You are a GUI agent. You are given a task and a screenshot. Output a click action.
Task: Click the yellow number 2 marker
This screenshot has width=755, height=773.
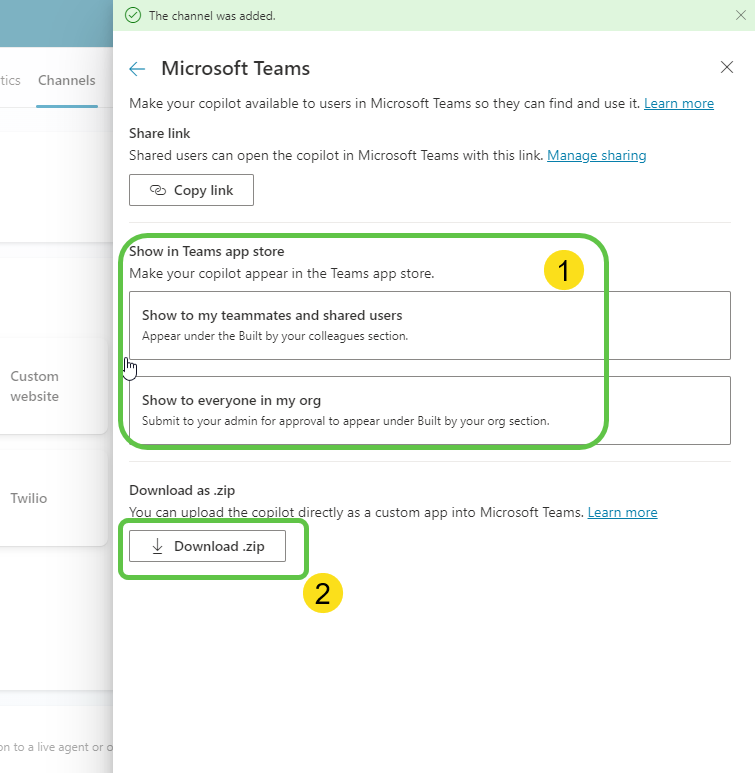pos(322,593)
